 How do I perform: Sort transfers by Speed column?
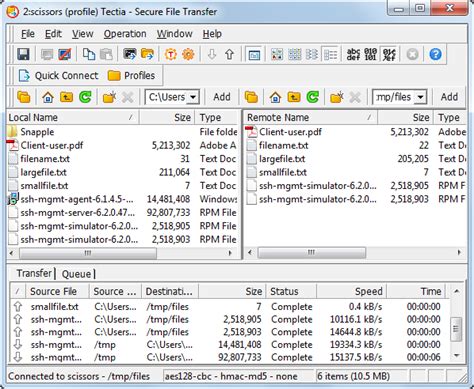(352, 291)
